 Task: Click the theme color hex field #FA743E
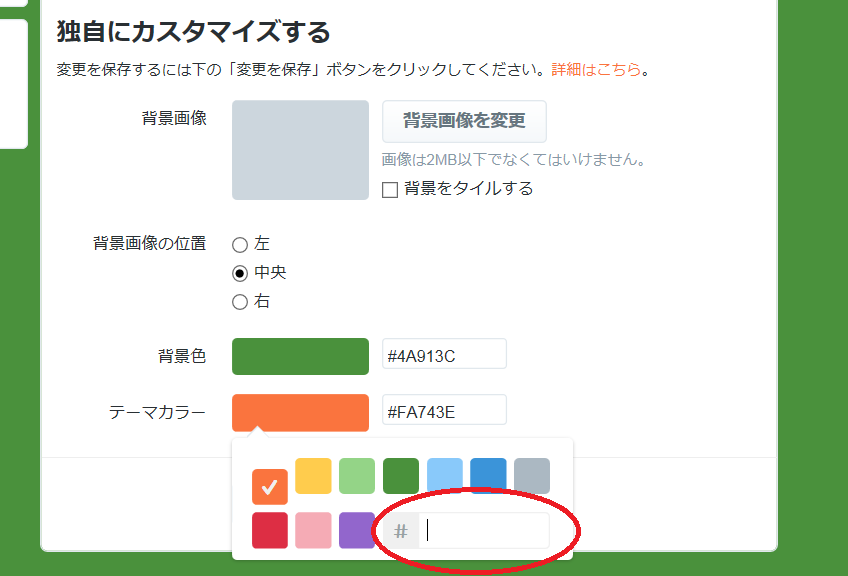point(444,410)
